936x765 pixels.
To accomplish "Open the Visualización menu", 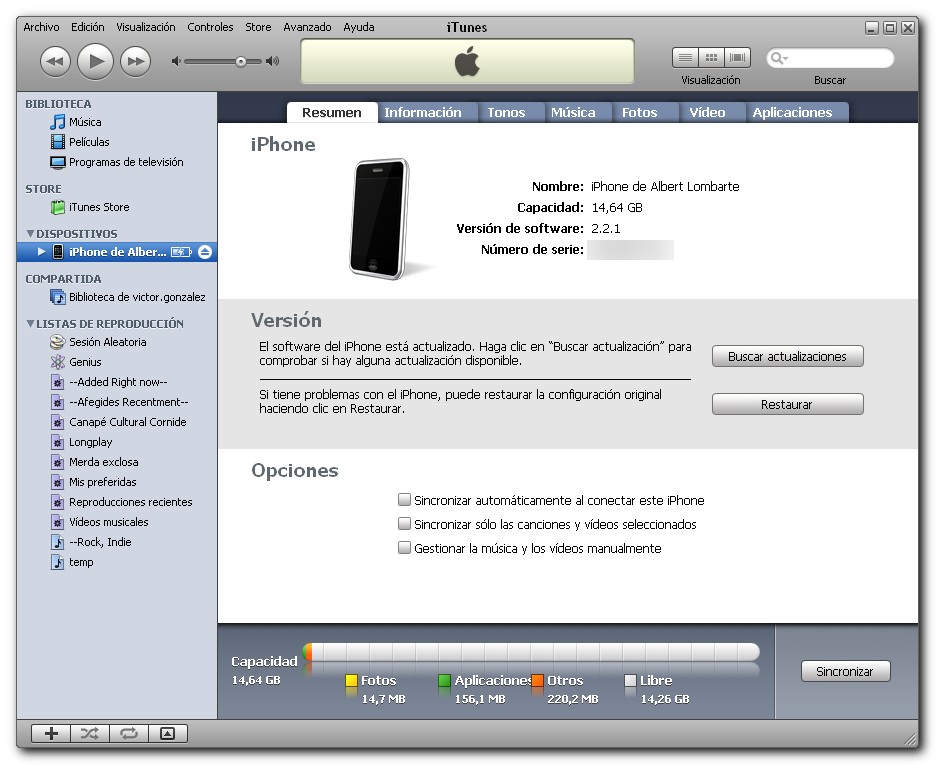I will pyautogui.click(x=146, y=27).
